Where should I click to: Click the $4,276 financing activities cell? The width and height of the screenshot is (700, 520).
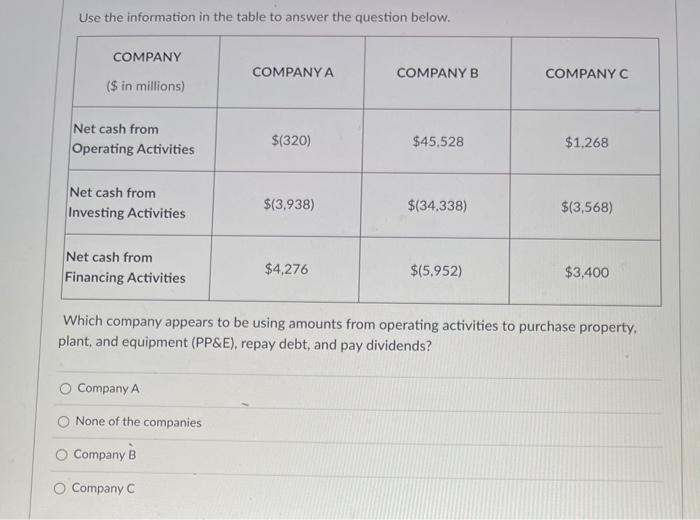[286, 269]
